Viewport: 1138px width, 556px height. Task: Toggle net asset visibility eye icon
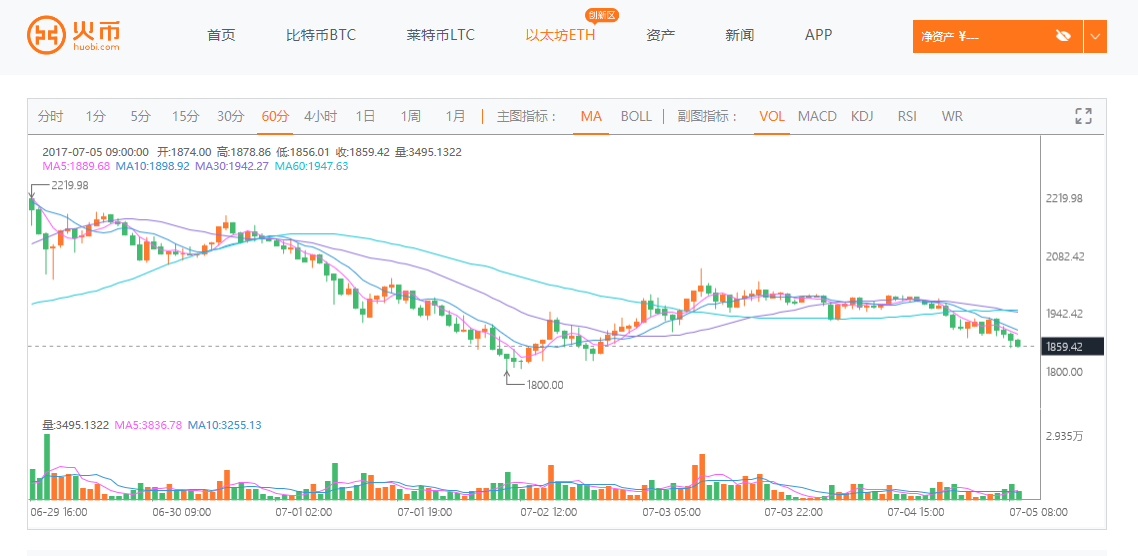(x=1062, y=37)
